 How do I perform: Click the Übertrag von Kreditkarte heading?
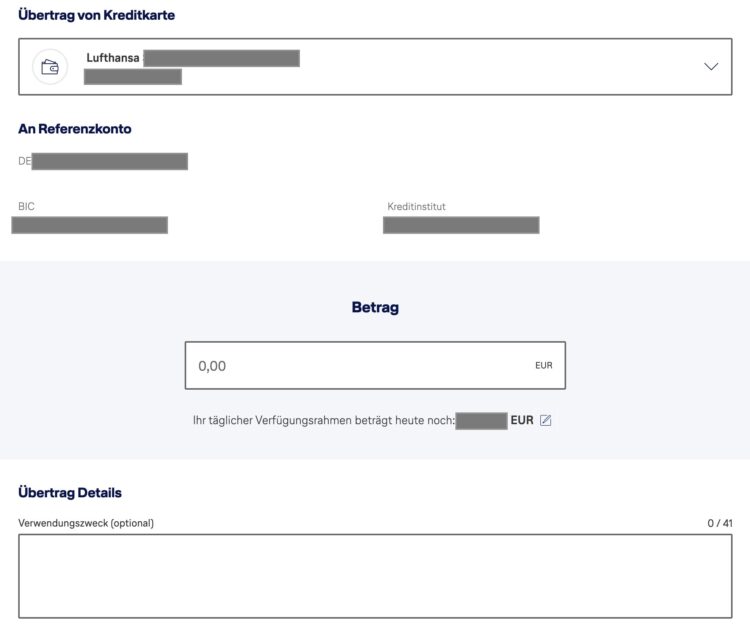pos(97,15)
